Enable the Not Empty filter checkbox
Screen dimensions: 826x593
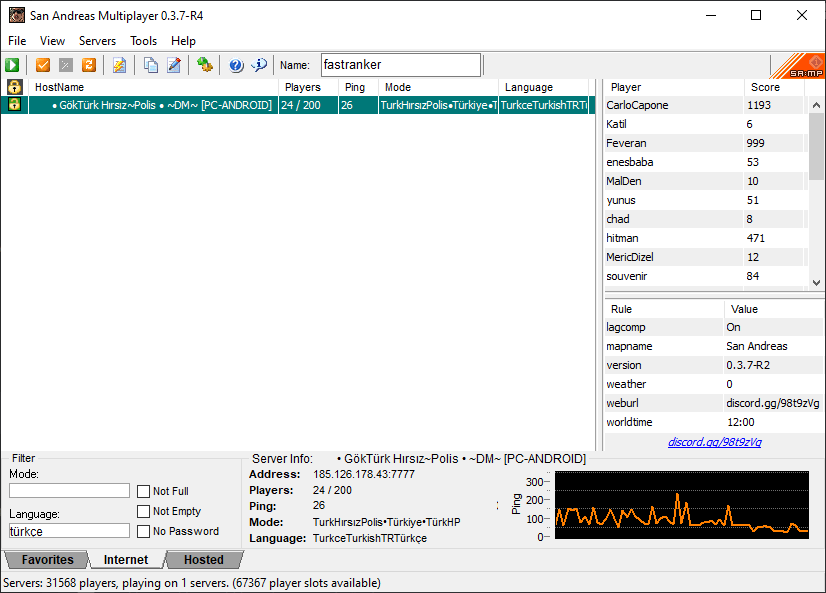tap(143, 511)
